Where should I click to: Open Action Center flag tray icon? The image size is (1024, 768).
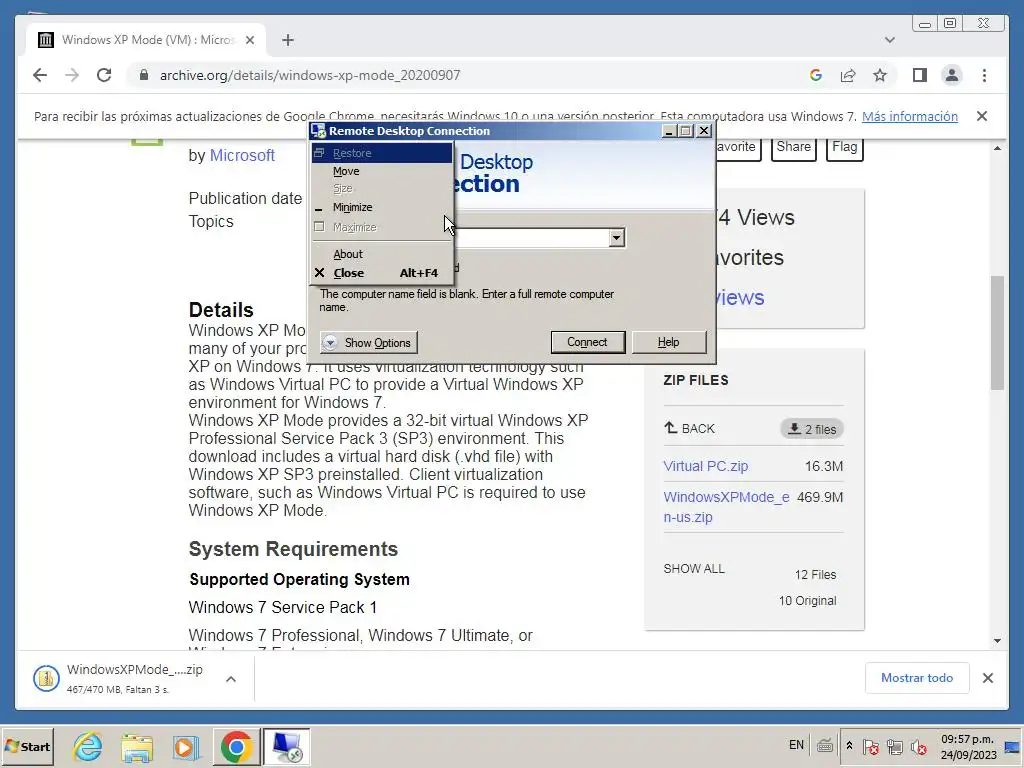click(871, 746)
